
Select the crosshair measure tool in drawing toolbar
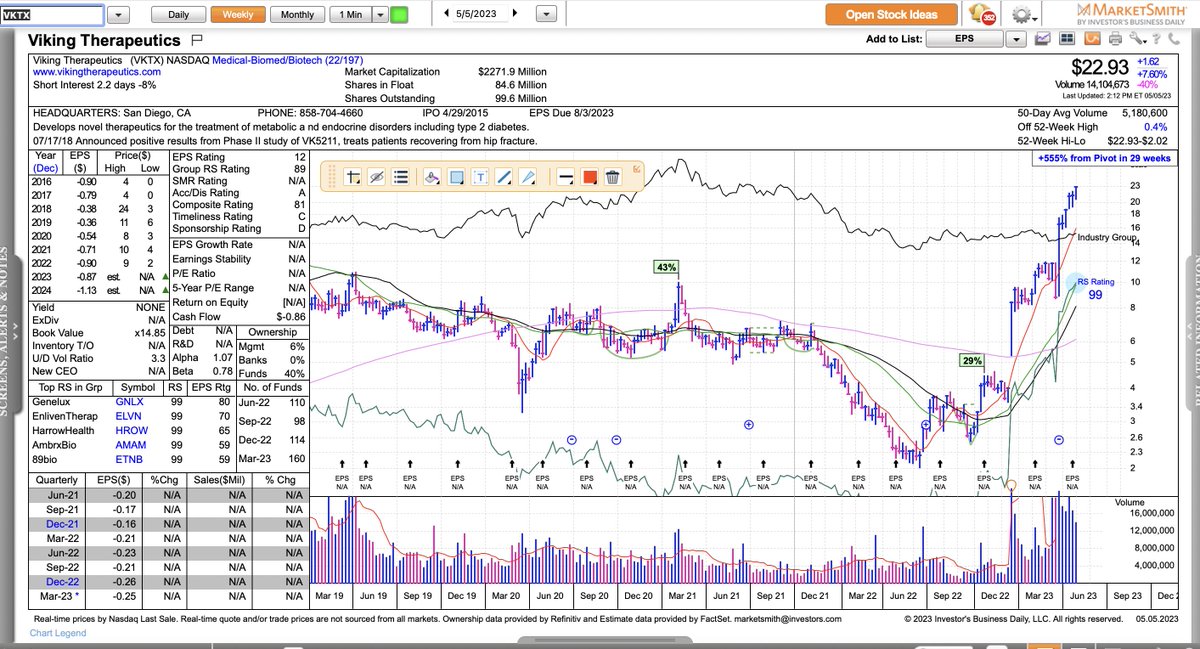pyautogui.click(x=352, y=177)
